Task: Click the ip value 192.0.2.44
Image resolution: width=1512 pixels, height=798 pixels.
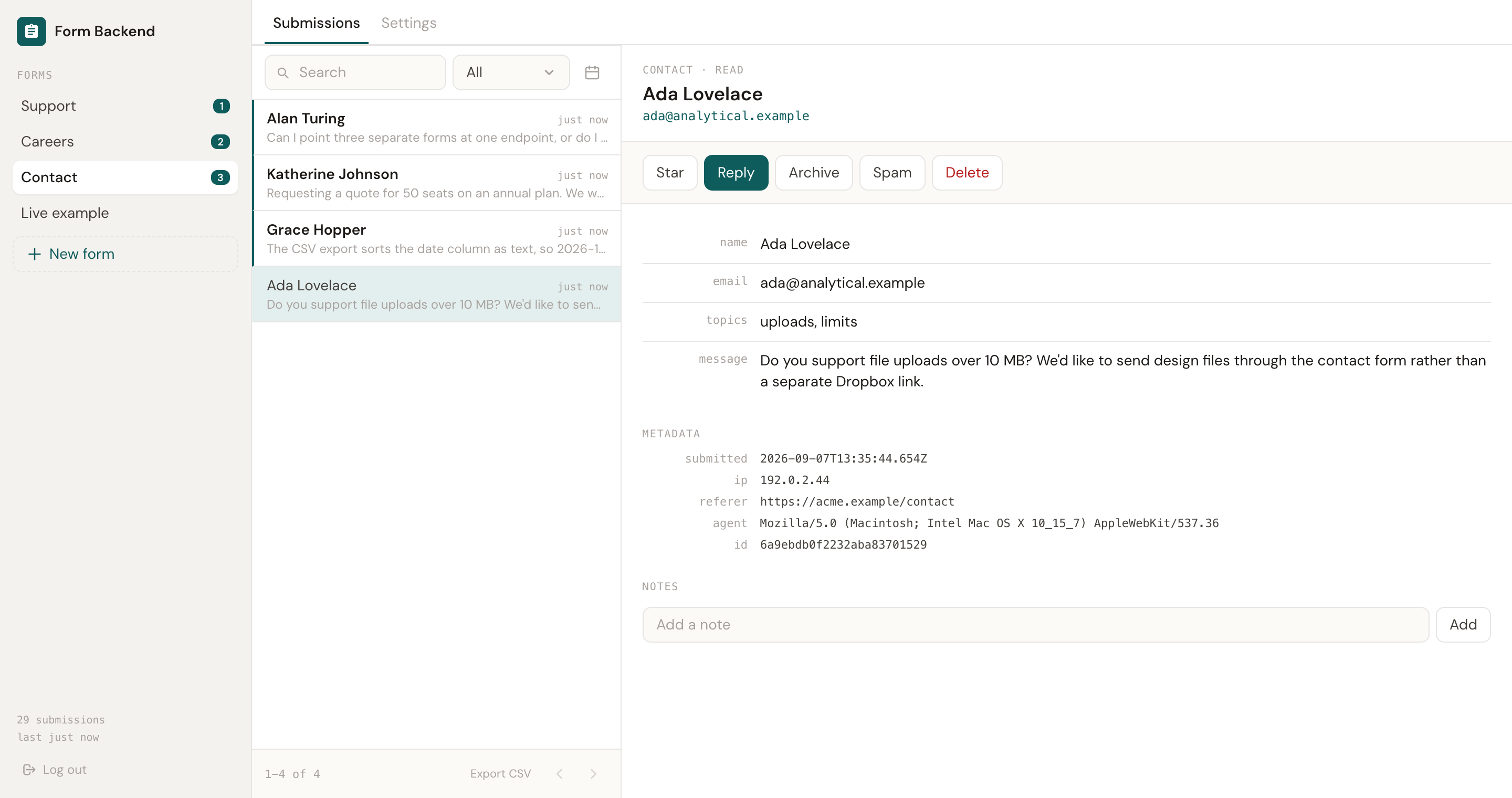Action: click(795, 480)
